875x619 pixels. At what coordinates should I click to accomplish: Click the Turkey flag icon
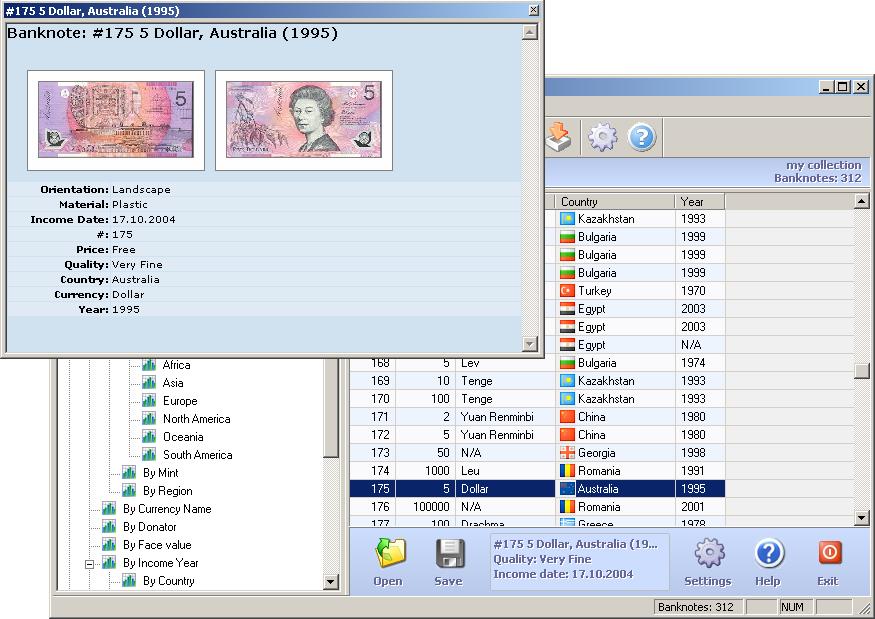[x=567, y=291]
